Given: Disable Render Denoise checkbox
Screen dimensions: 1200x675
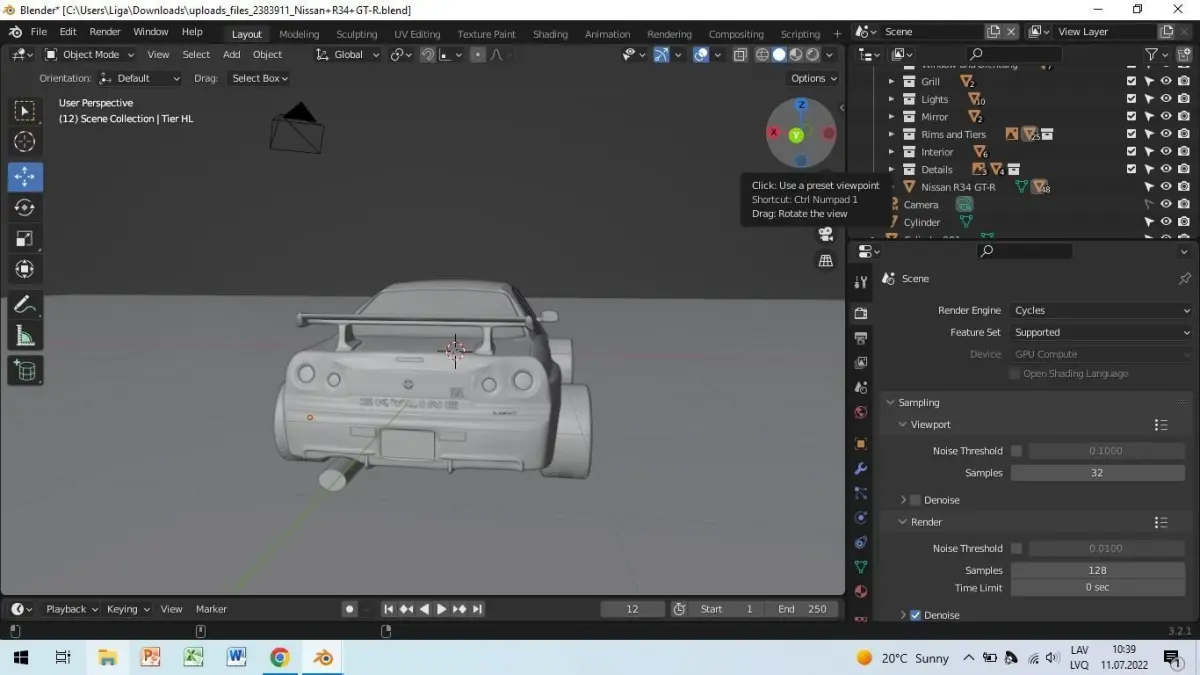Looking at the screenshot, I should 915,615.
